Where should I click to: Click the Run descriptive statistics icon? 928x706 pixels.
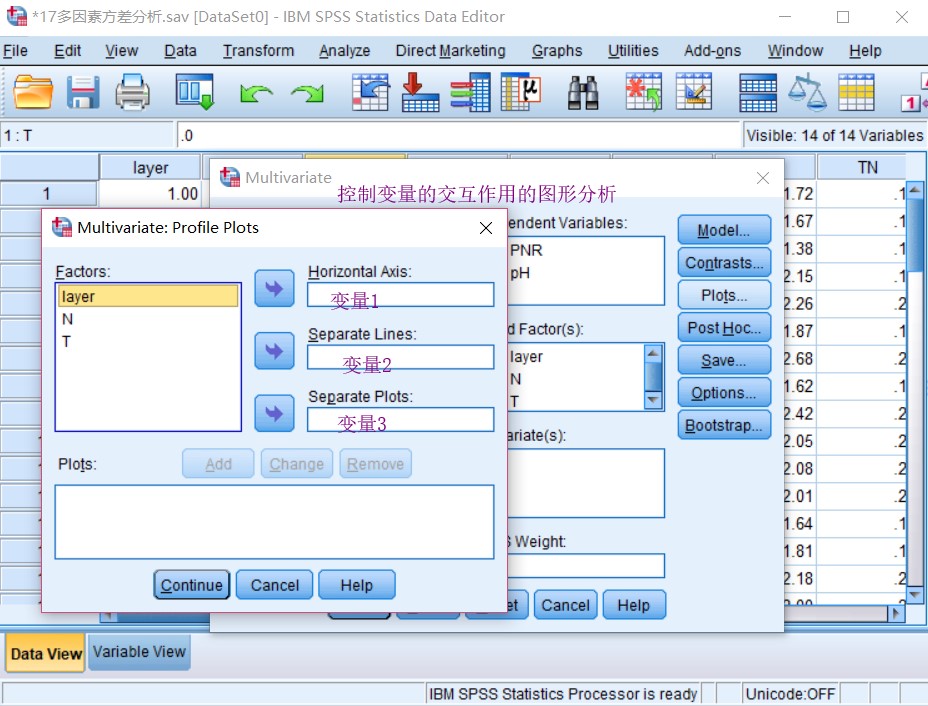coord(521,92)
